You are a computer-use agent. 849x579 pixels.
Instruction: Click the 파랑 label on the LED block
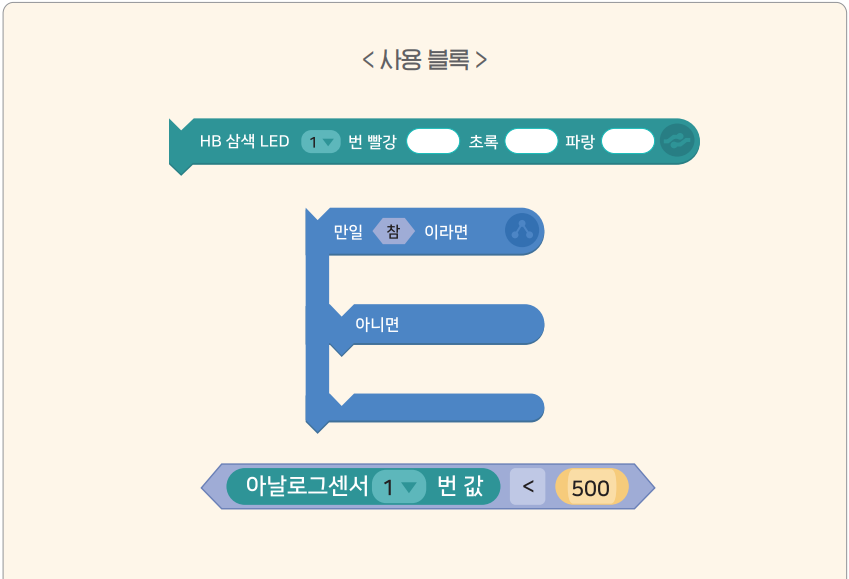tap(580, 142)
